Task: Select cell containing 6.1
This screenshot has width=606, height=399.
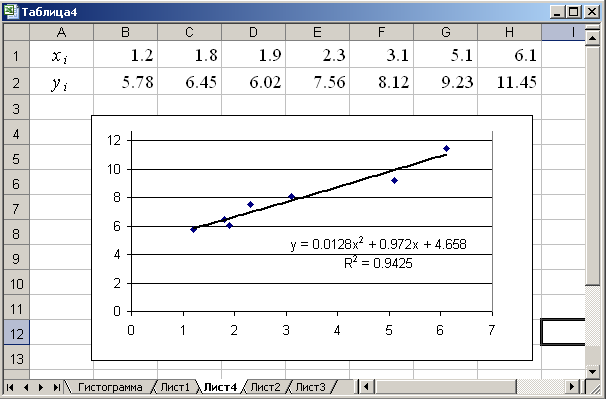Action: [509, 55]
